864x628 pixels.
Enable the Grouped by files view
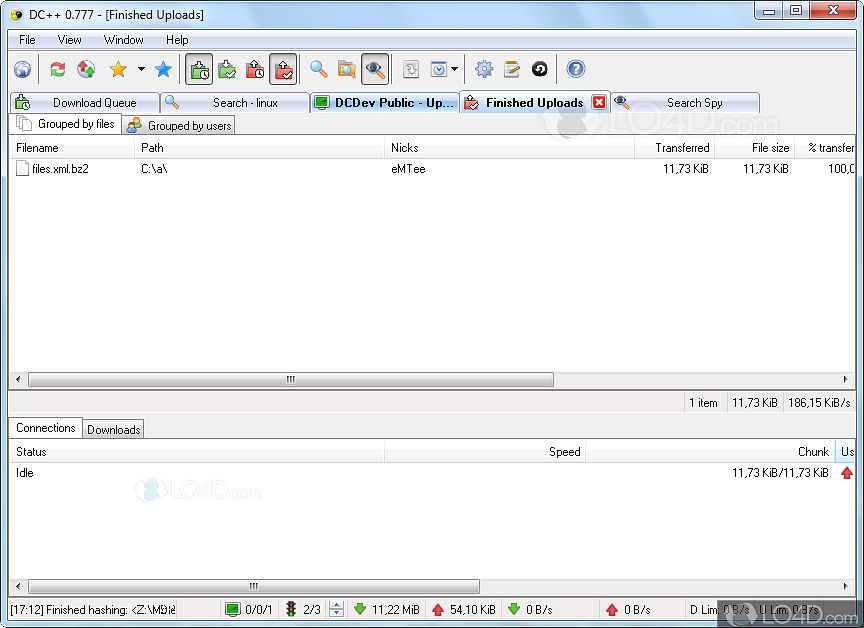pyautogui.click(x=66, y=123)
